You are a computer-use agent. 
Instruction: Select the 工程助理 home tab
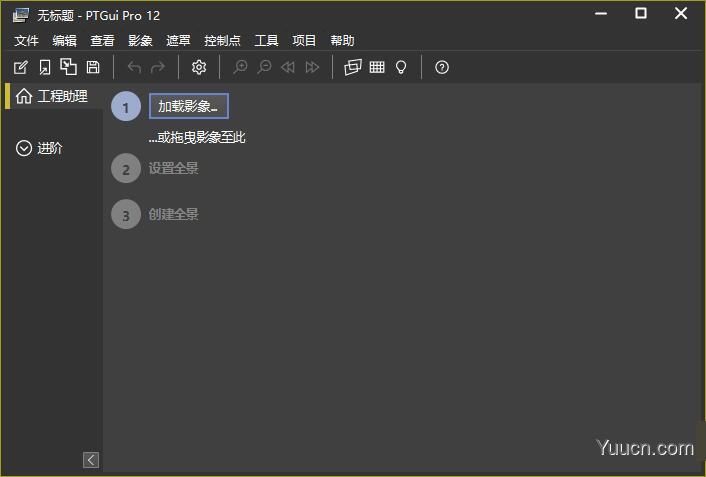[x=52, y=96]
